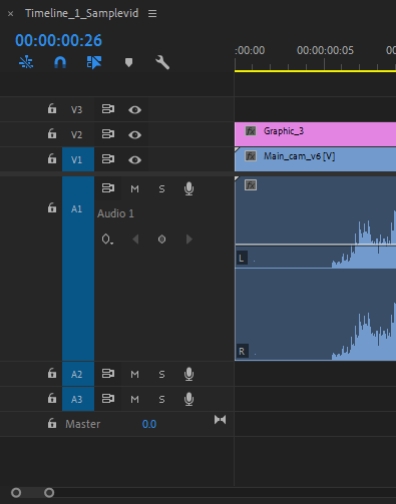Toggle sync lock for A3
Viewport: 396px width, 504px height.
point(108,398)
